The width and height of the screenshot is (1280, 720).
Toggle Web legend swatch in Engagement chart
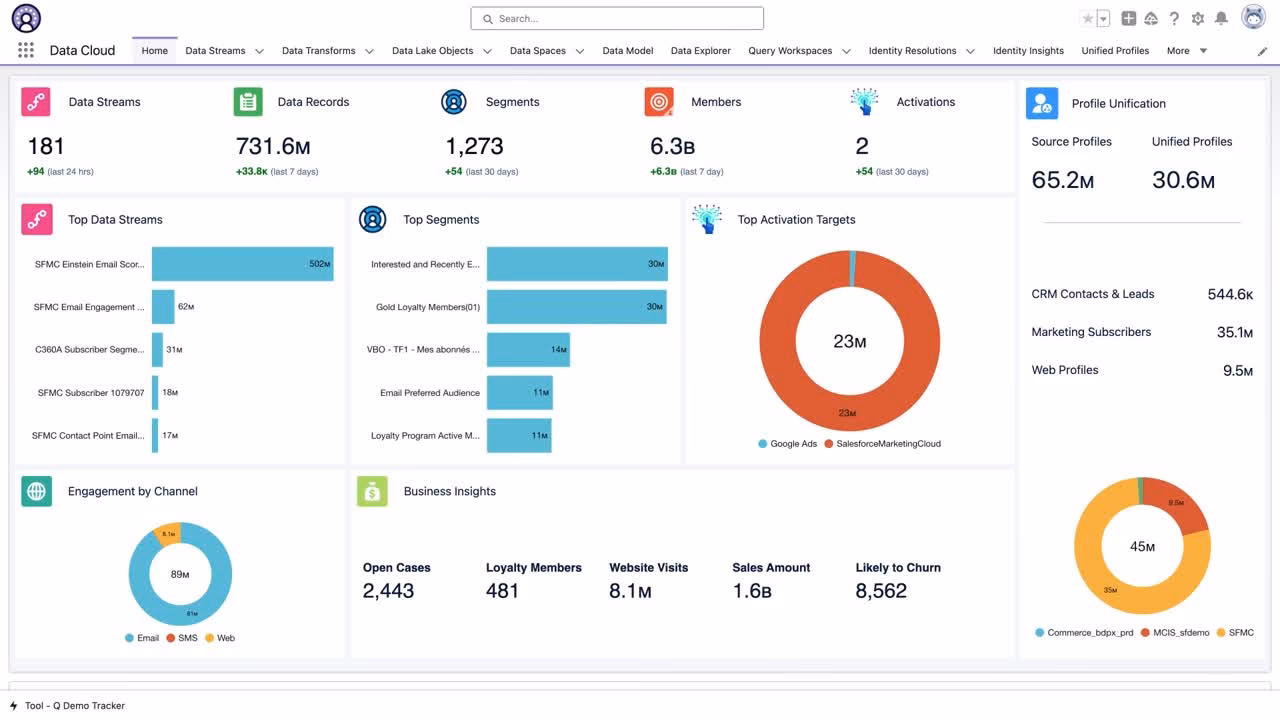pos(210,638)
